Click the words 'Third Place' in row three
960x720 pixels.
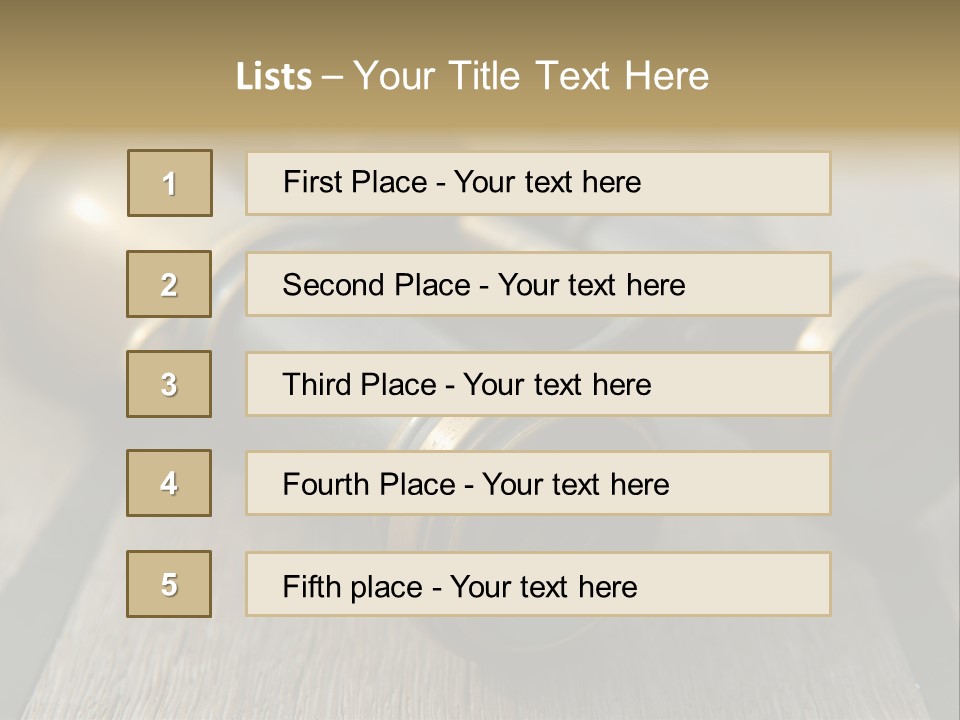tap(359, 384)
